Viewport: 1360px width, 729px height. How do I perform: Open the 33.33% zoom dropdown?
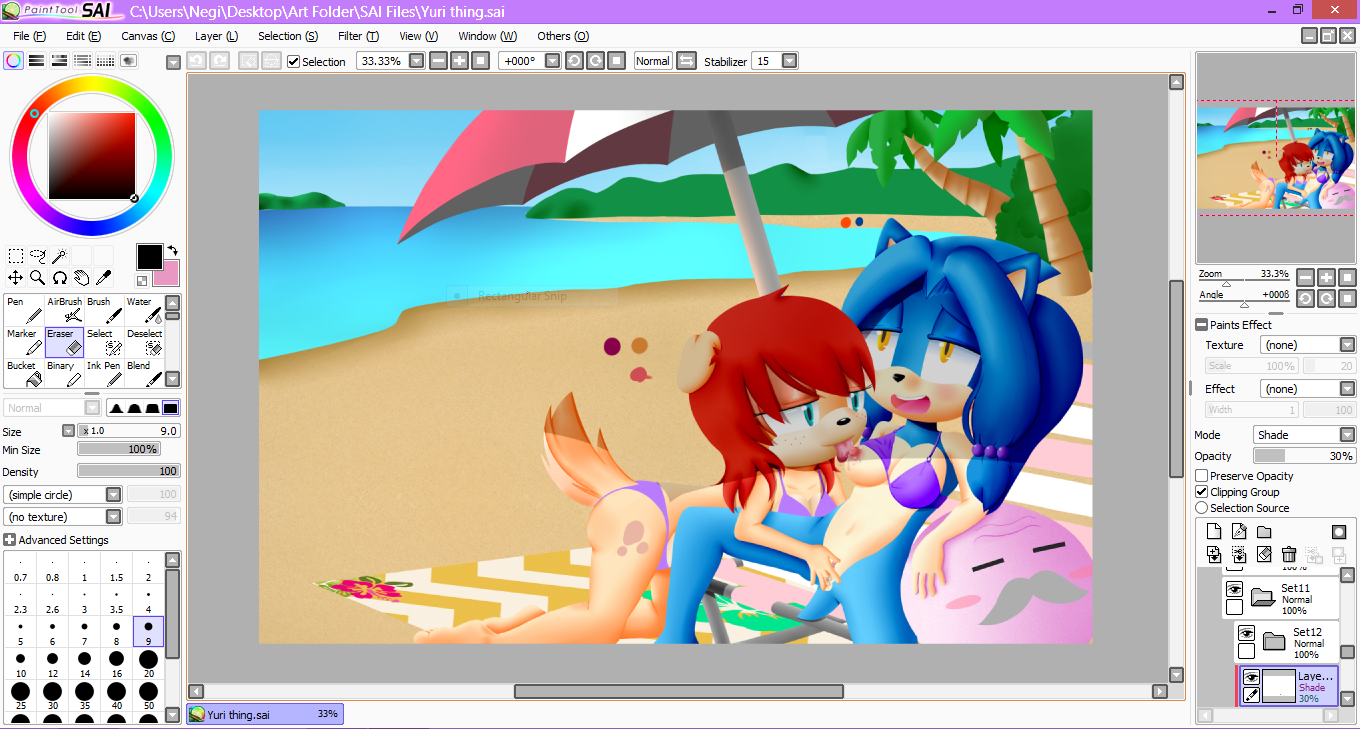417,61
